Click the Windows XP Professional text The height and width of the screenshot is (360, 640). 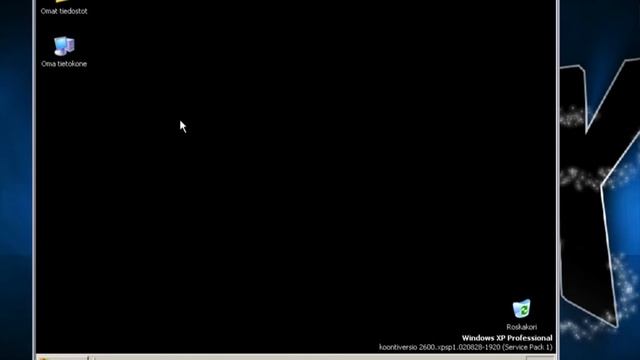[x=507, y=338]
